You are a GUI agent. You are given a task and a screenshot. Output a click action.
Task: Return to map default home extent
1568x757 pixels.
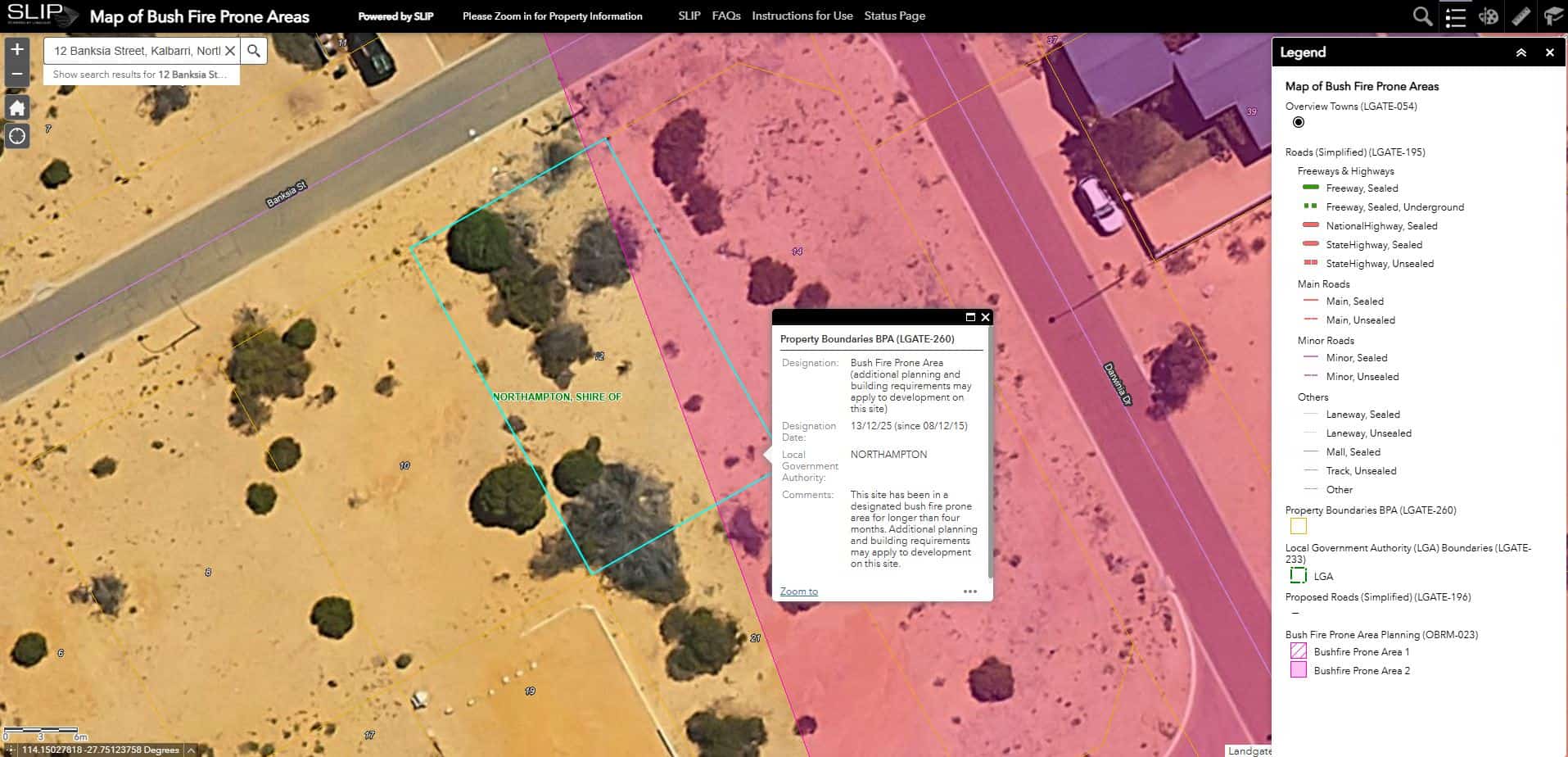[17, 107]
